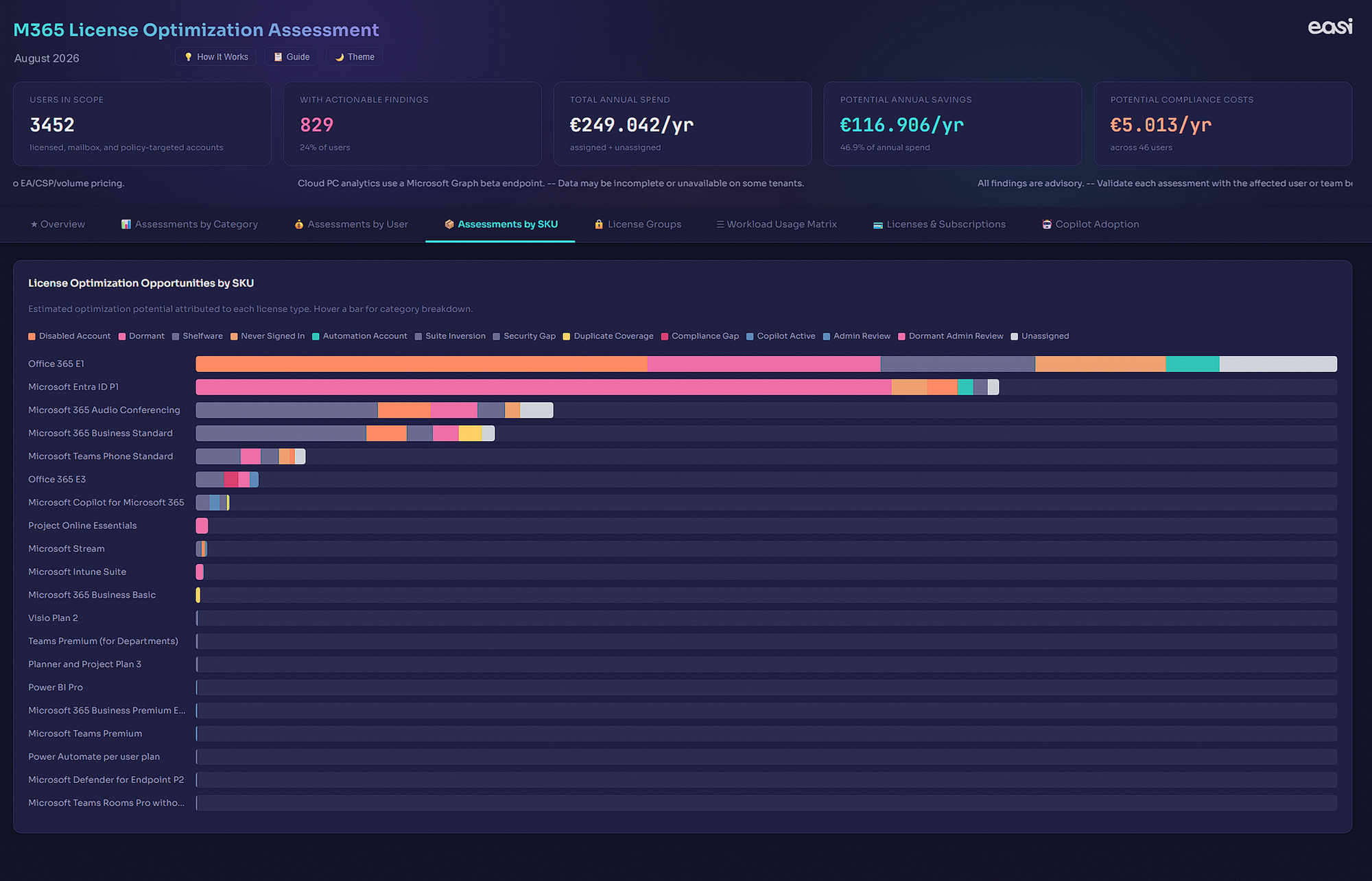
Task: Click the 'Microsoft Intune Suite' row label
Action: (78, 572)
